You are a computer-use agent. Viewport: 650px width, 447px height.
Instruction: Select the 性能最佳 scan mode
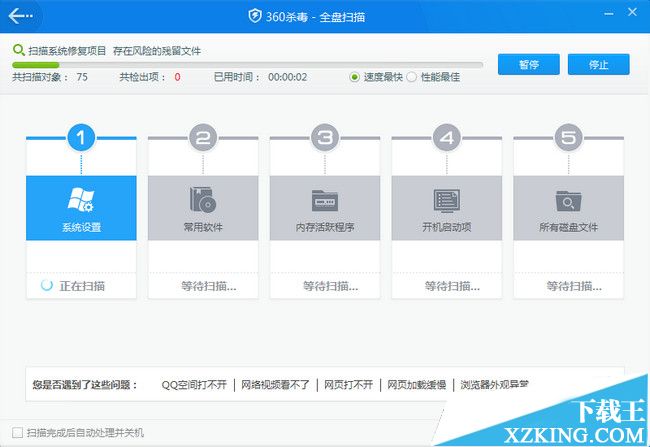(x=412, y=77)
